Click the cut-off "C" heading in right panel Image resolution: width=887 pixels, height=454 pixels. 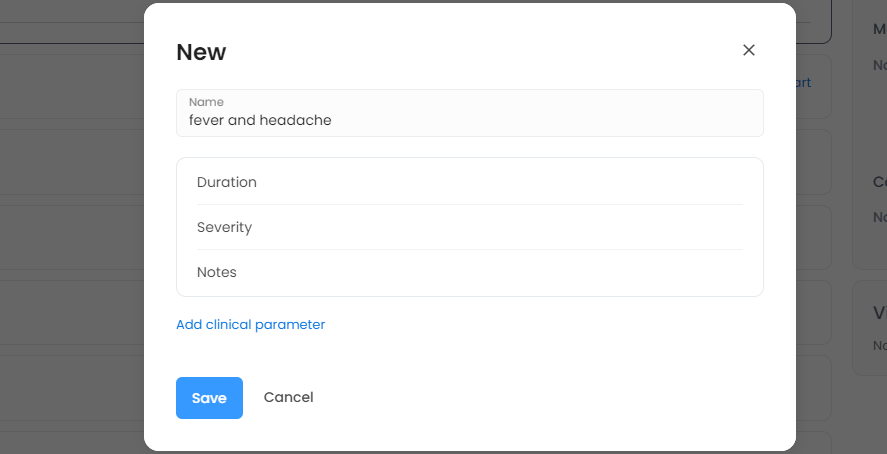[x=880, y=182]
